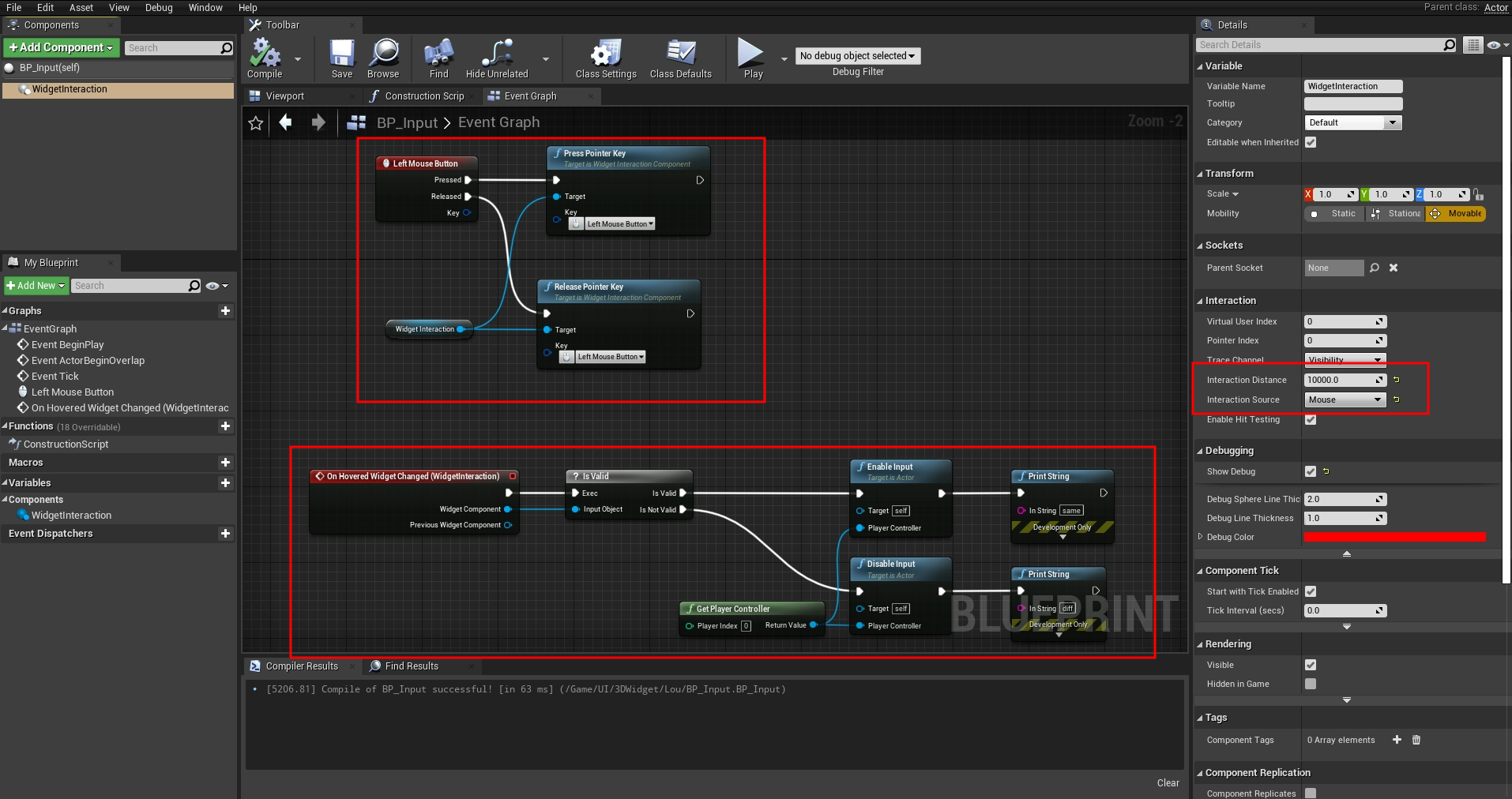Screen dimensions: 1512x799
Task: Reset Show Debug to default
Action: (1326, 471)
